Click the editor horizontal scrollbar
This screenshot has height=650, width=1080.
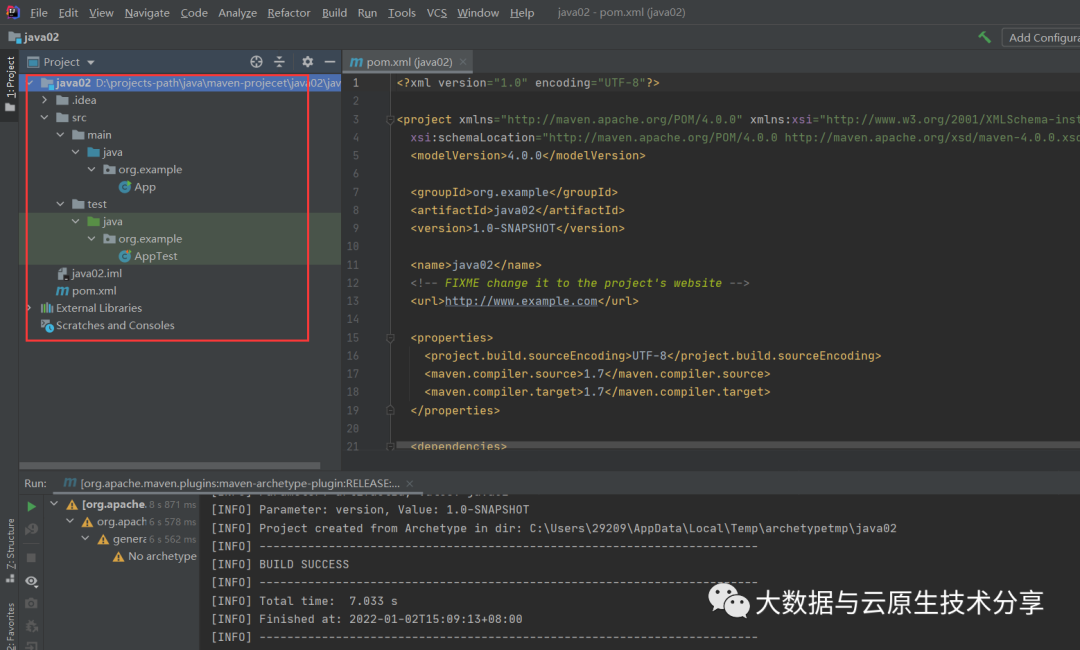pos(737,445)
